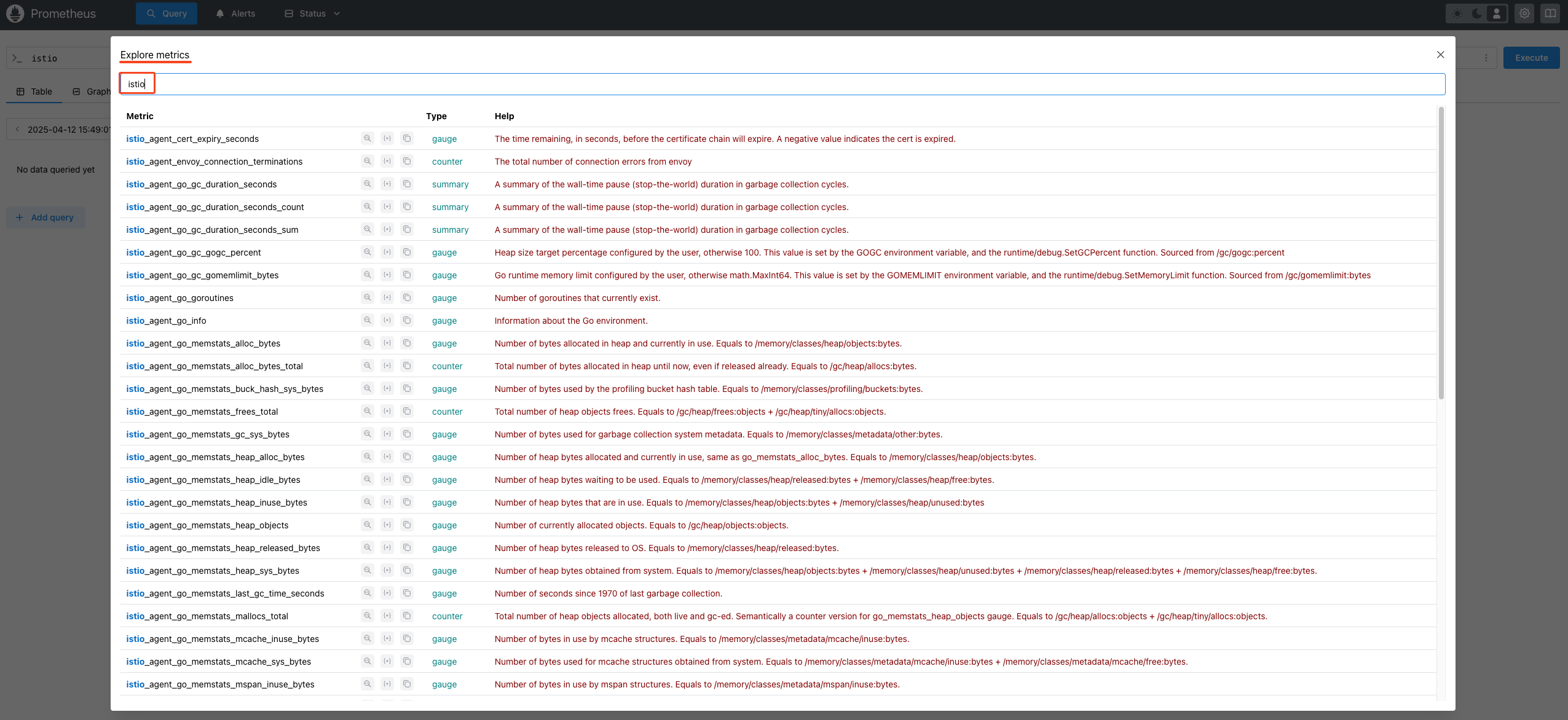The image size is (1568, 720).
Task: Switch to the Table tab
Action: point(34,92)
